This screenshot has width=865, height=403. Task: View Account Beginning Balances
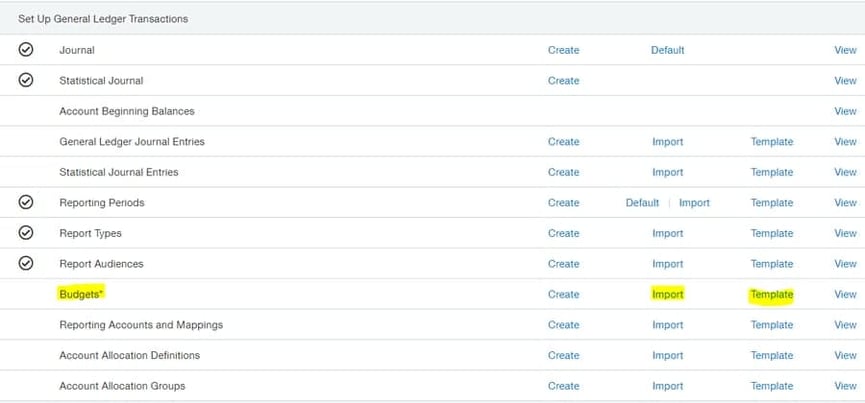tap(845, 111)
